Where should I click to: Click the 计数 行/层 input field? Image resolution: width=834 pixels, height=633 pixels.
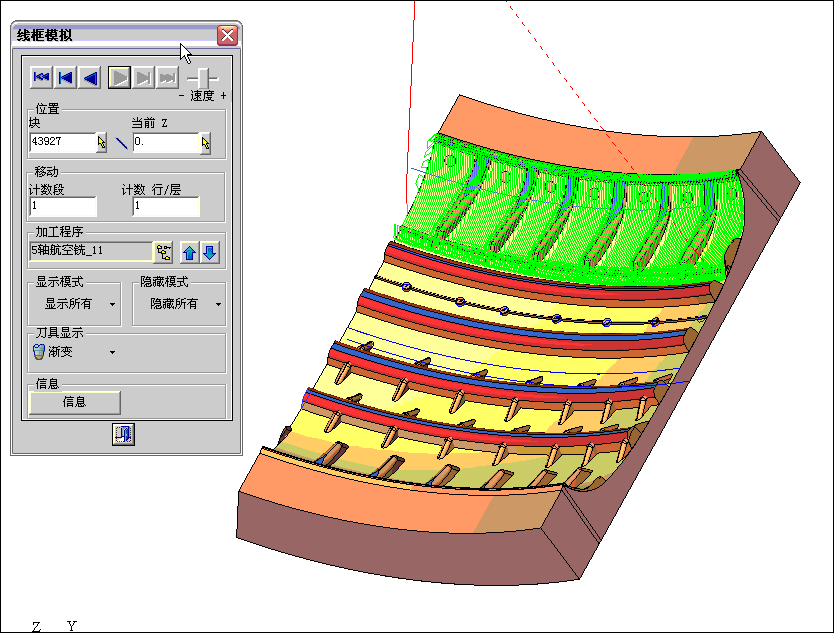pyautogui.click(x=166, y=206)
